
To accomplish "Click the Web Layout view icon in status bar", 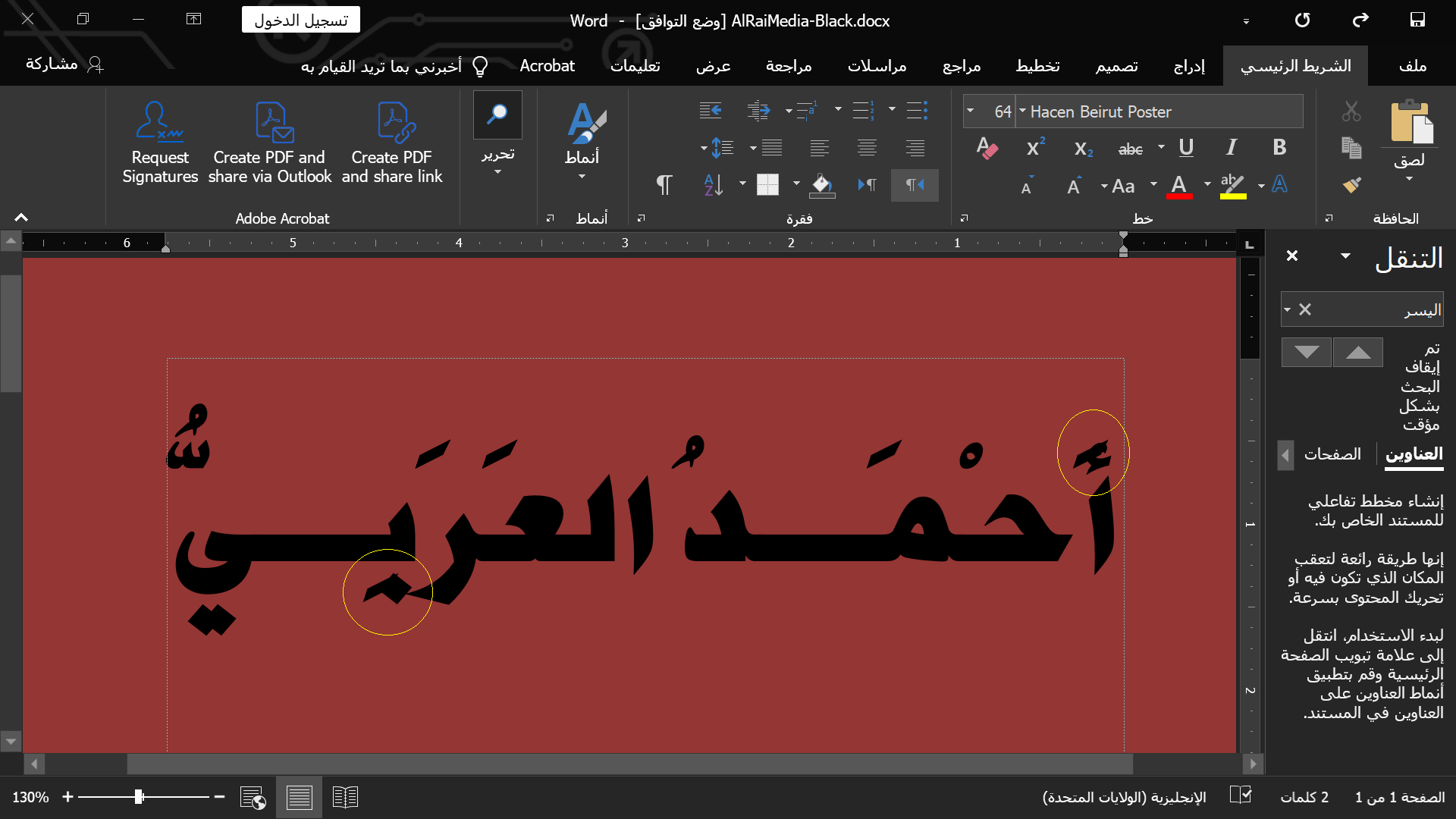I will 253,797.
